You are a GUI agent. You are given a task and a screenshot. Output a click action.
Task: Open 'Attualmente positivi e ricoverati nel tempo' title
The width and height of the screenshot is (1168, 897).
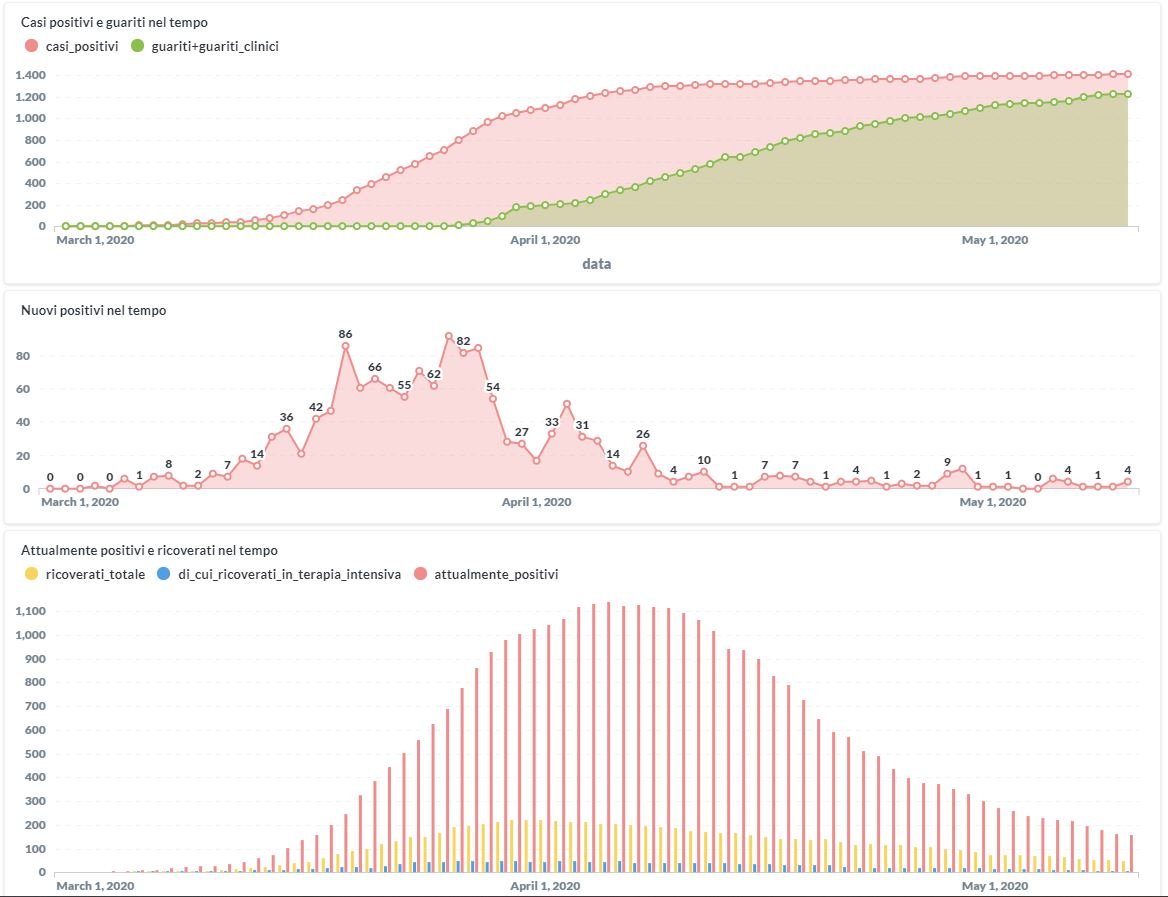(x=149, y=550)
